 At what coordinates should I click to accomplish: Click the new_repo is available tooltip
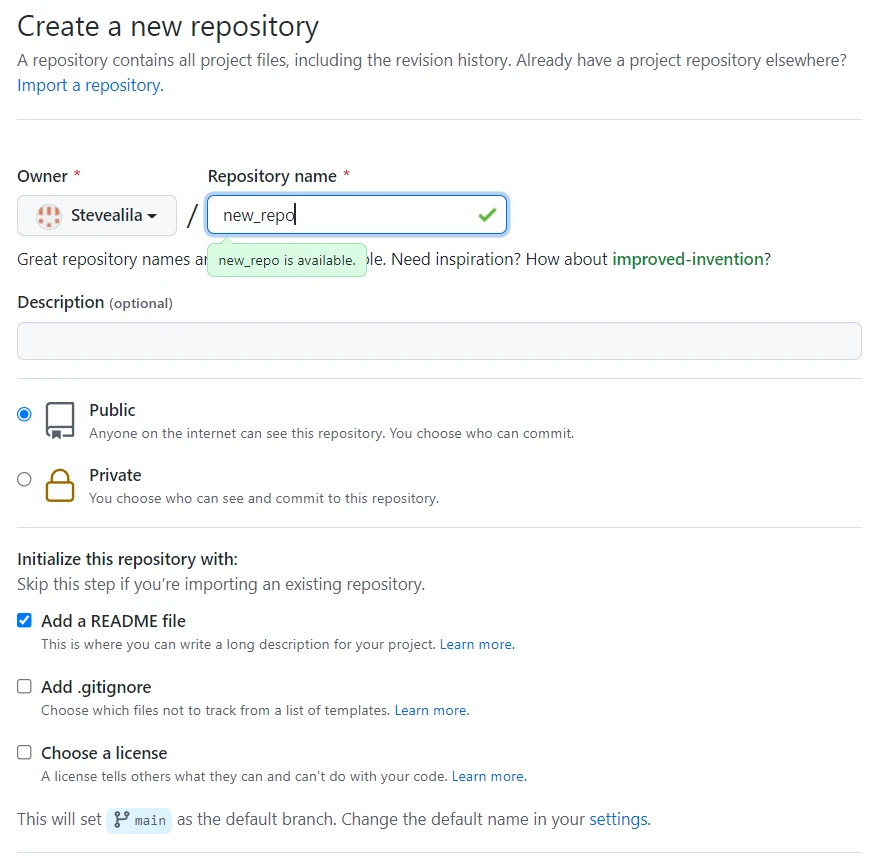point(286,260)
